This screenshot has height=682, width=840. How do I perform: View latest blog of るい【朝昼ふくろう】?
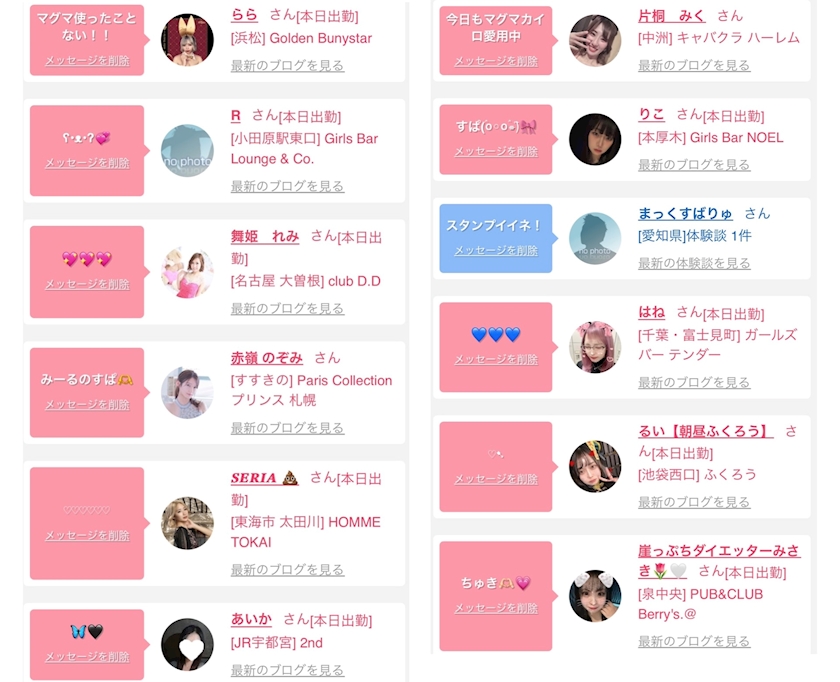click(x=694, y=502)
